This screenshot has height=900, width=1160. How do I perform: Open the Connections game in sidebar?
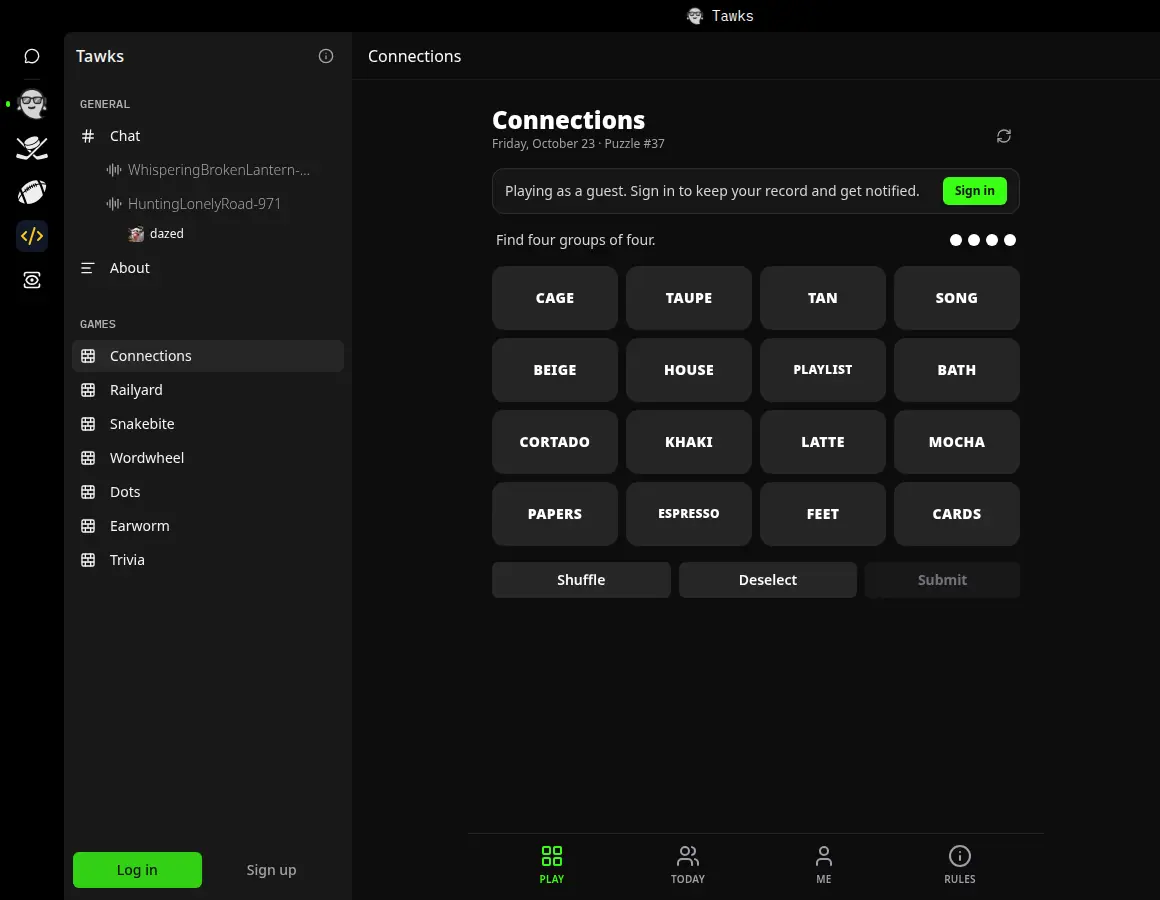(x=208, y=356)
